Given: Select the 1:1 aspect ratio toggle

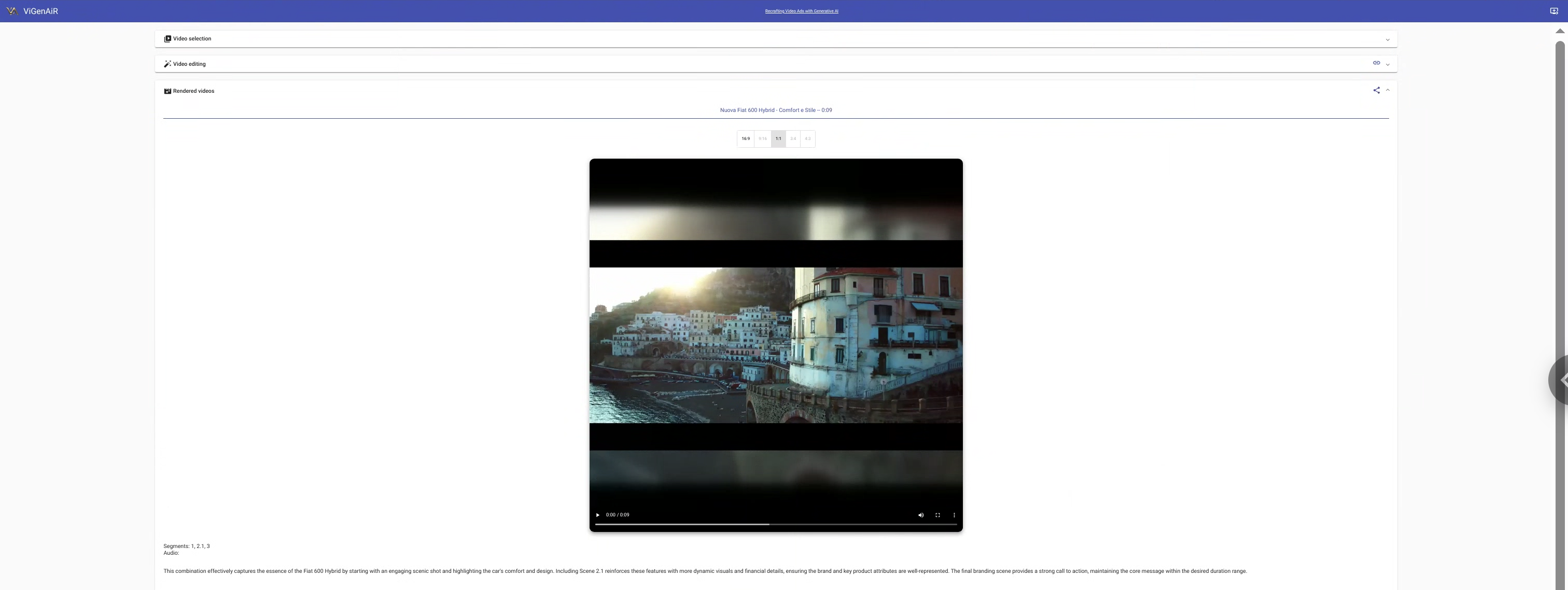Looking at the screenshot, I should (x=778, y=139).
